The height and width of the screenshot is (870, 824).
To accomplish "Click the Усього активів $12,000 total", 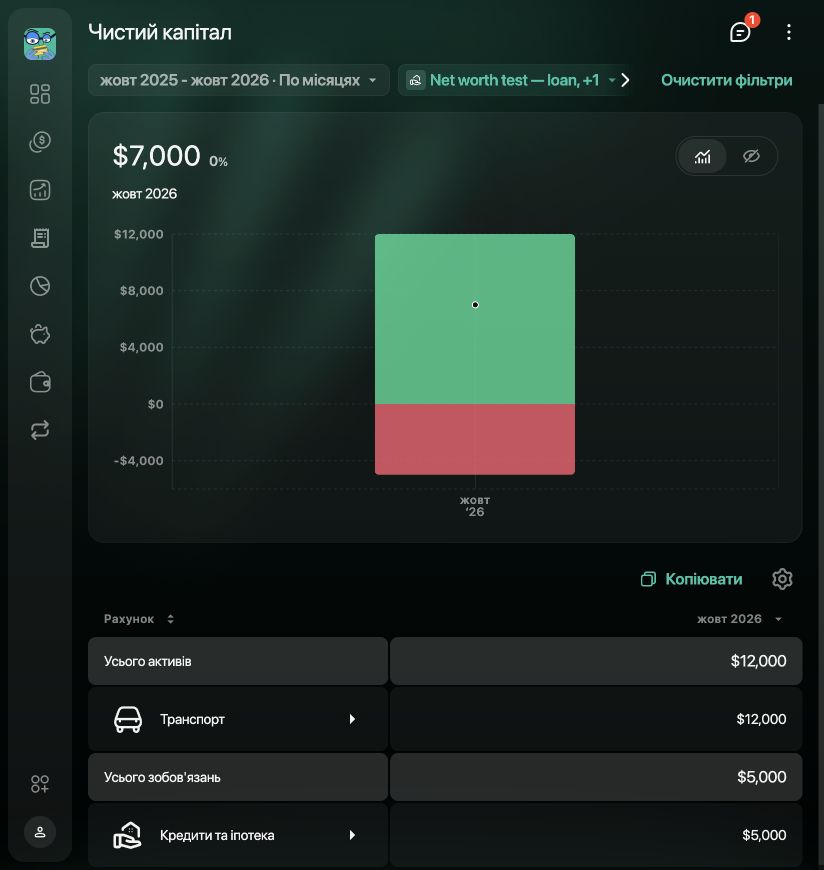I will click(x=758, y=661).
